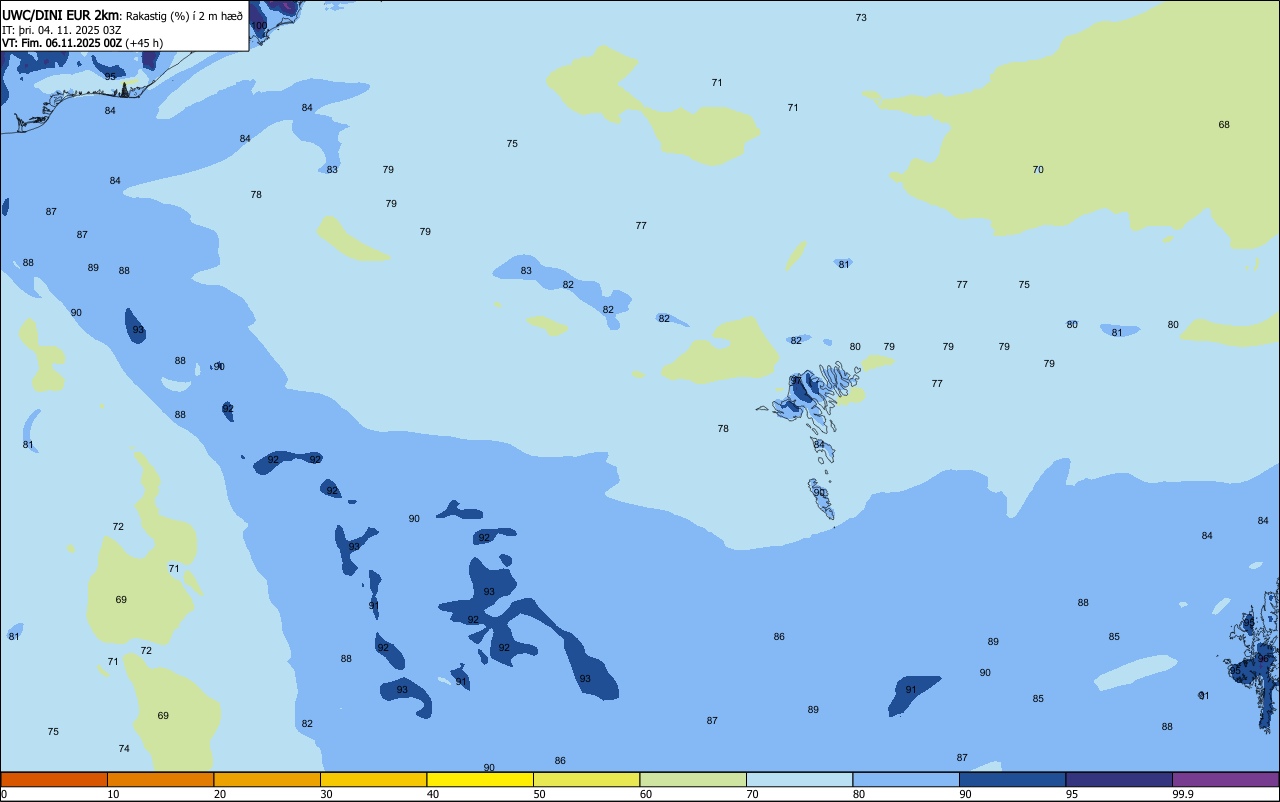Click the humidity value 73 on the map
This screenshot has height=802, width=1280.
coord(861,18)
